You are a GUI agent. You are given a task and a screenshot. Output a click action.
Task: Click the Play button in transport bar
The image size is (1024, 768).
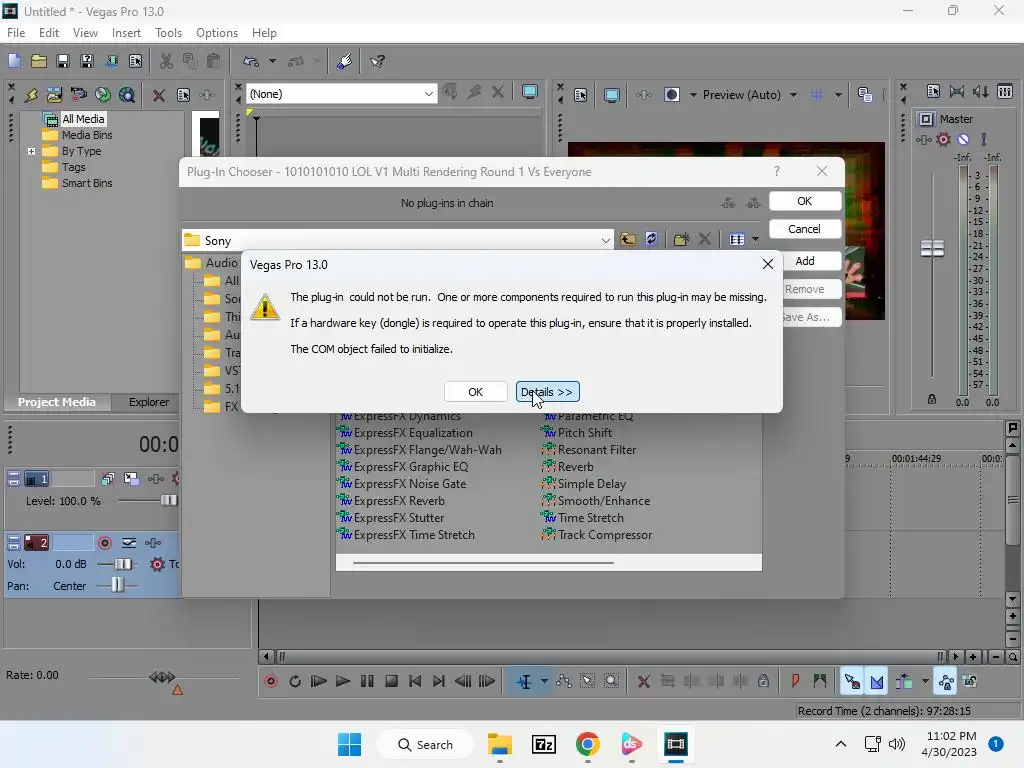click(x=343, y=682)
